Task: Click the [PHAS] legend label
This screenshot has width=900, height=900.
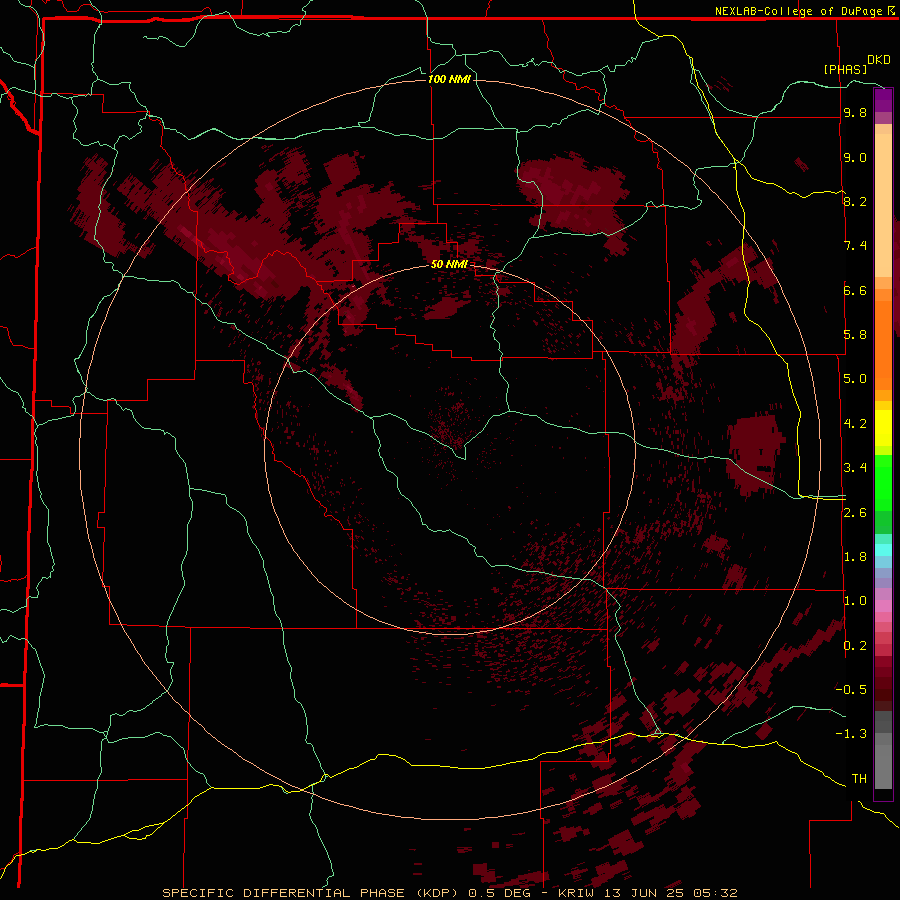Action: pos(845,69)
